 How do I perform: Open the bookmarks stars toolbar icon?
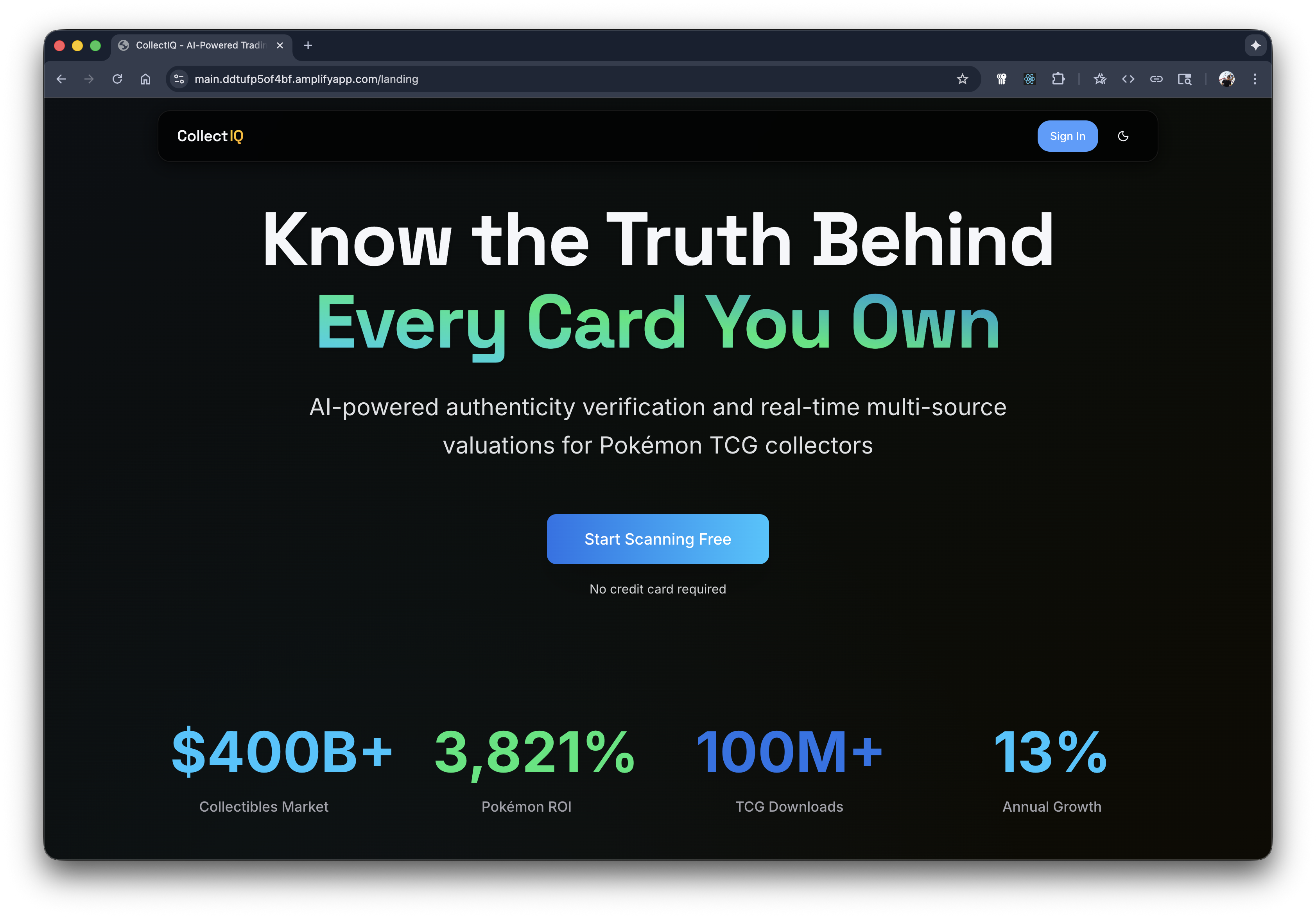tap(1099, 79)
